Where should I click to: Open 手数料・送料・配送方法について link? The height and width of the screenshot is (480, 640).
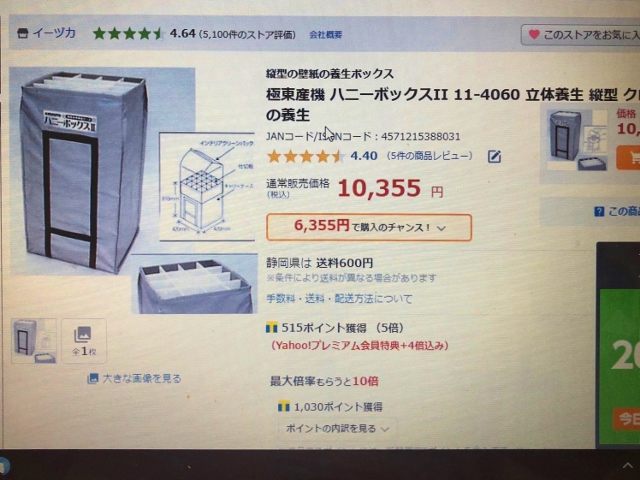pyautogui.click(x=339, y=298)
